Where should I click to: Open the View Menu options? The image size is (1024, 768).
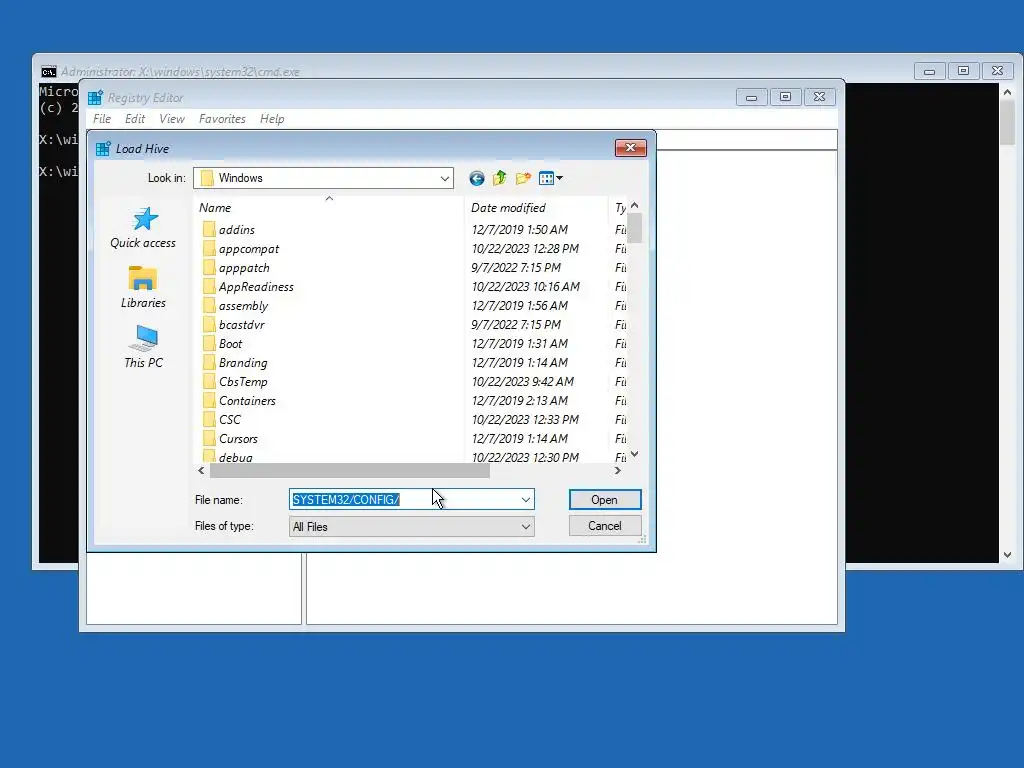coord(551,178)
